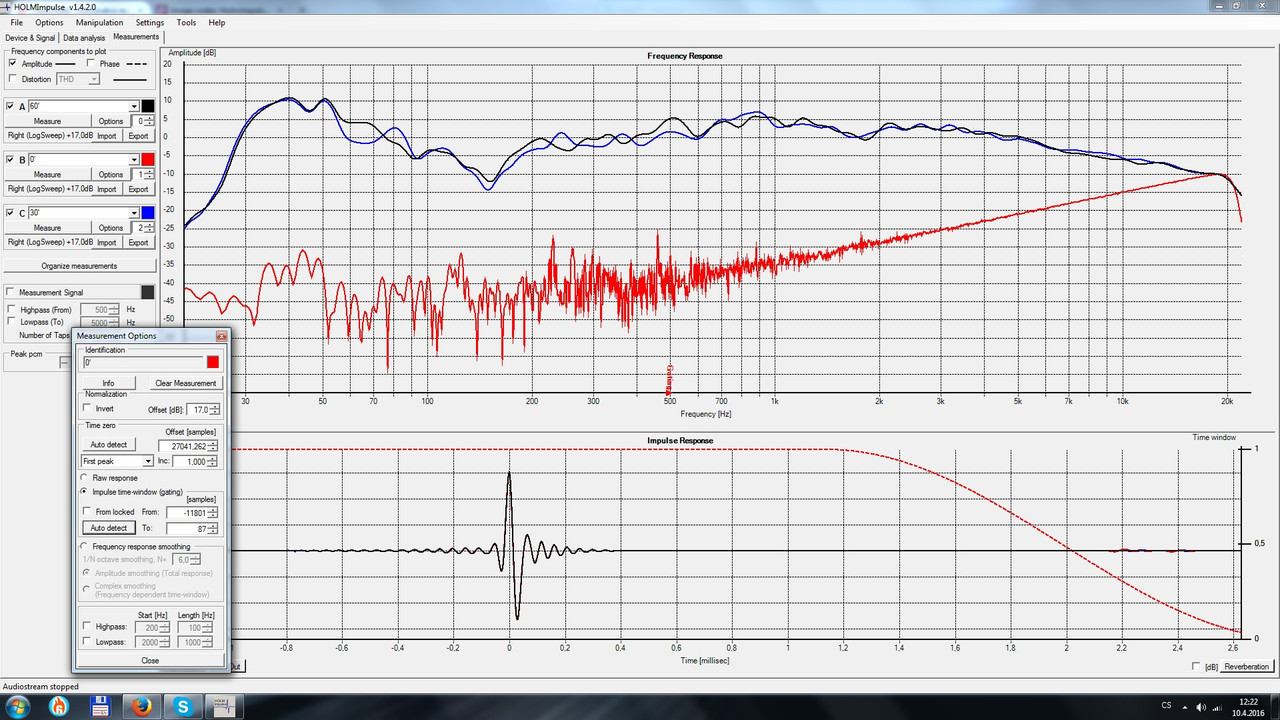Uncheck measurement B visibility checkbox
The width and height of the screenshot is (1280, 720).
(10, 159)
